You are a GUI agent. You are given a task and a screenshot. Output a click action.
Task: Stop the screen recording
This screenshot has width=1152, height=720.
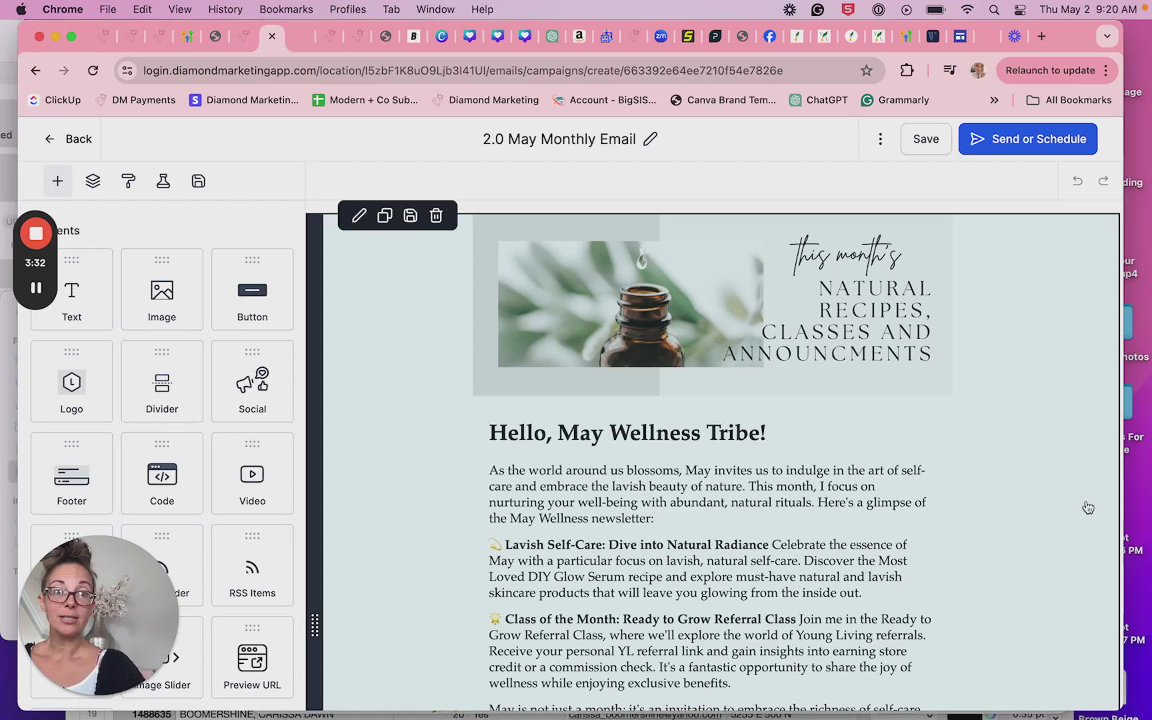click(35, 234)
